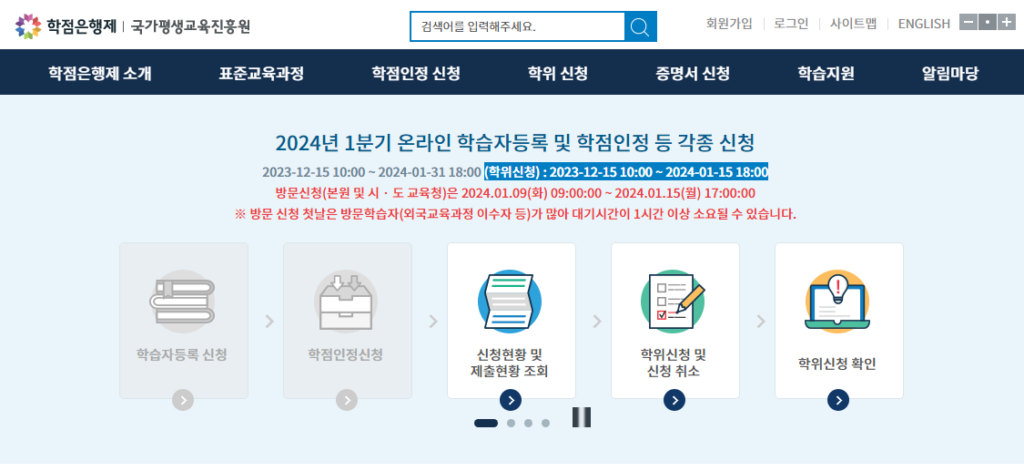Click the 학점은행제 logo

pyautogui.click(x=66, y=25)
